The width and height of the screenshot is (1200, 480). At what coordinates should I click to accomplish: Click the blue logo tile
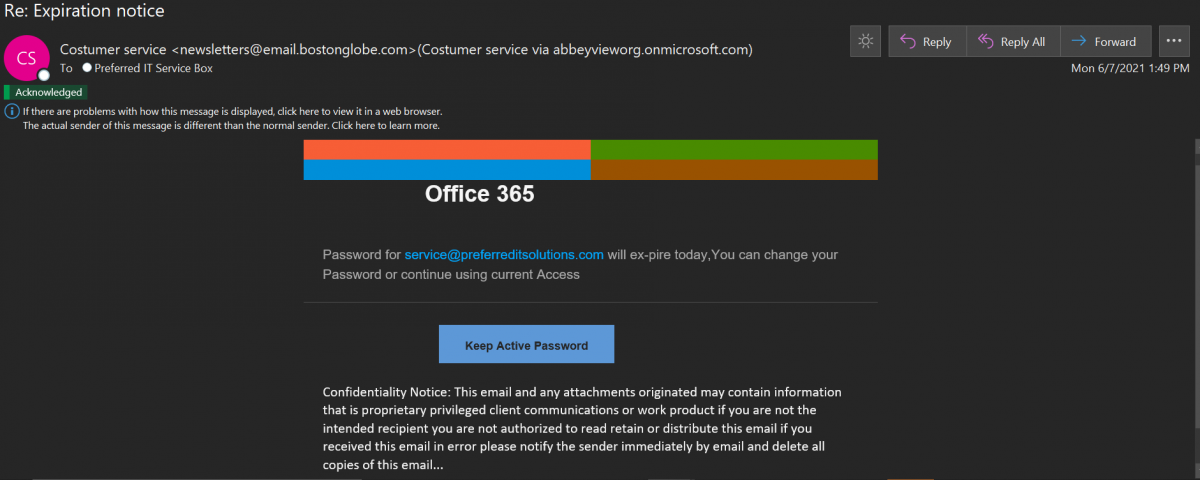447,170
